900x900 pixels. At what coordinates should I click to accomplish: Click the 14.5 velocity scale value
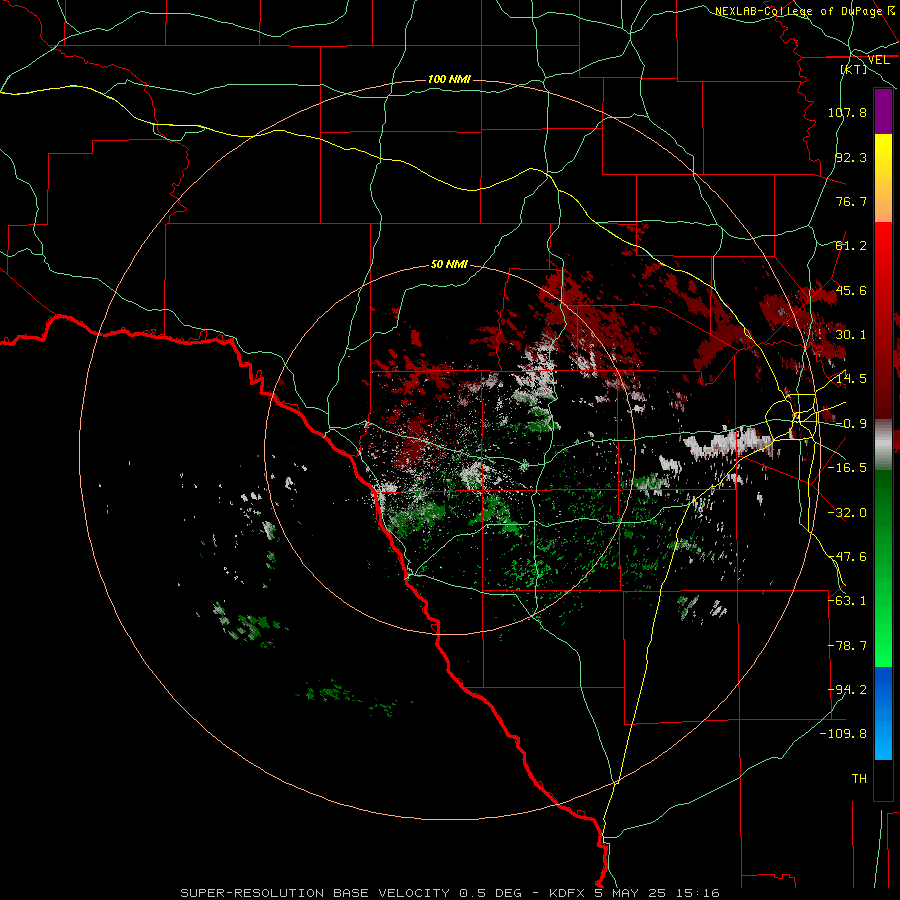851,379
